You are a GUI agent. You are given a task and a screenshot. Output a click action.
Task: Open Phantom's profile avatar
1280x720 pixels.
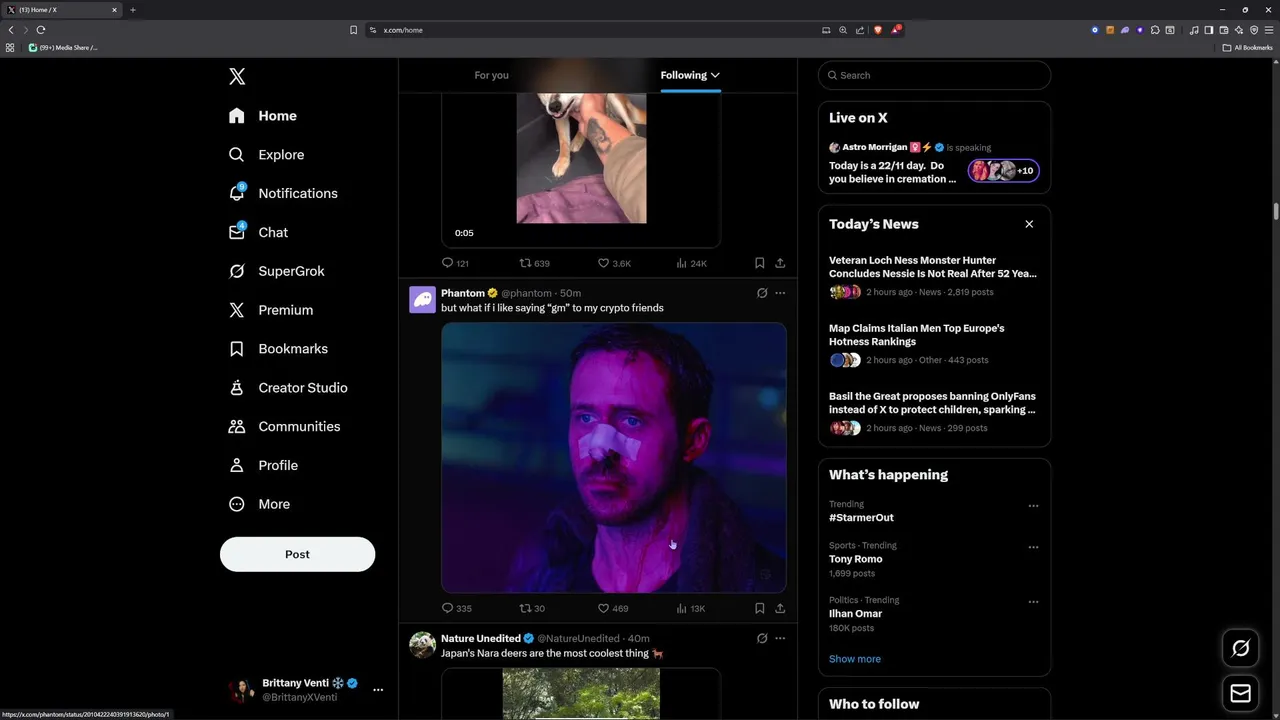(x=422, y=299)
